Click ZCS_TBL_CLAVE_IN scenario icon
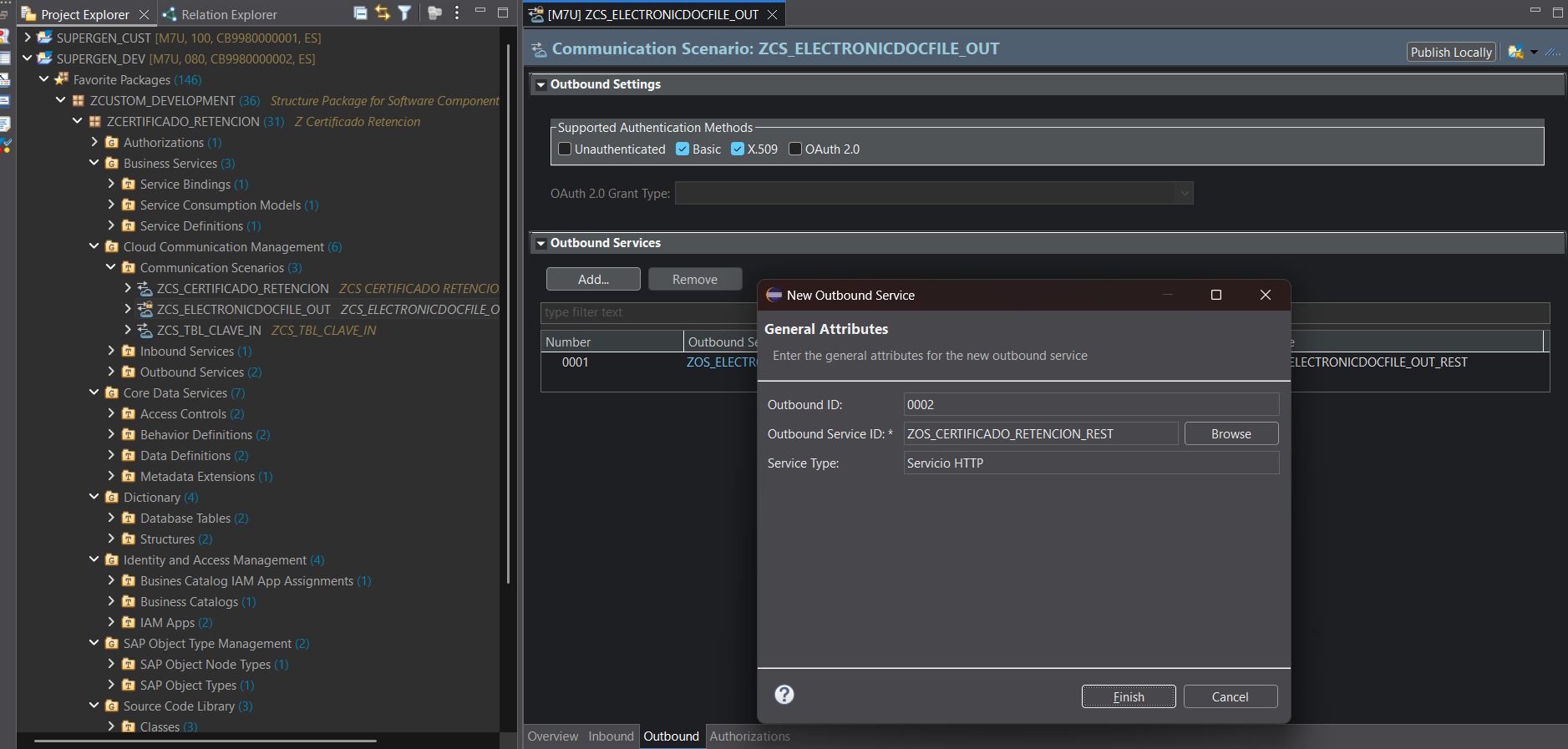 [145, 330]
